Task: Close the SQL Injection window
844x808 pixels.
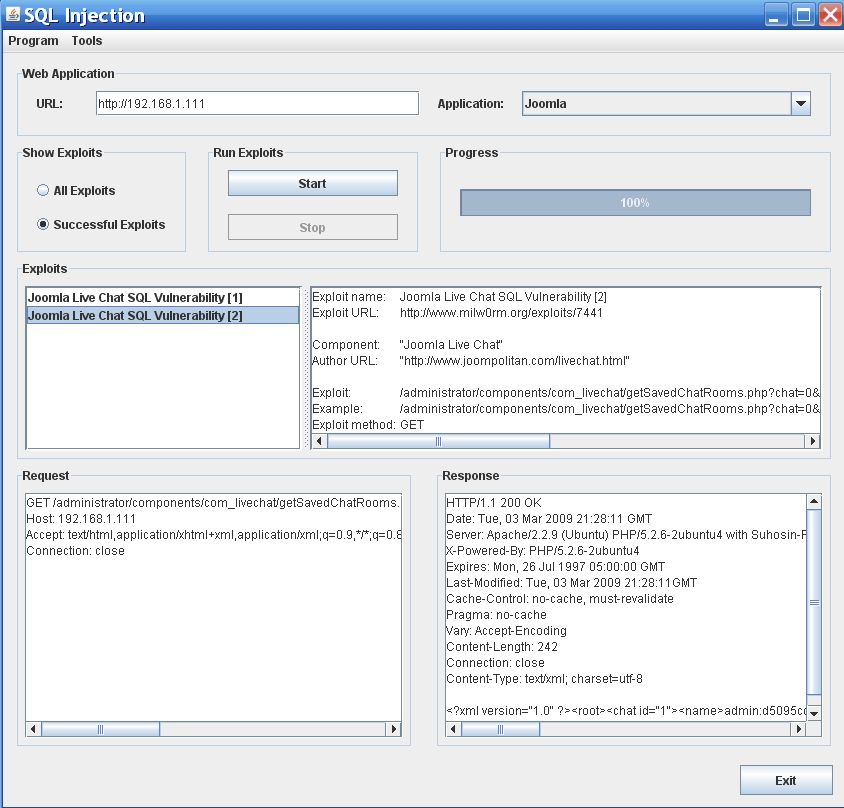Action: tap(830, 15)
